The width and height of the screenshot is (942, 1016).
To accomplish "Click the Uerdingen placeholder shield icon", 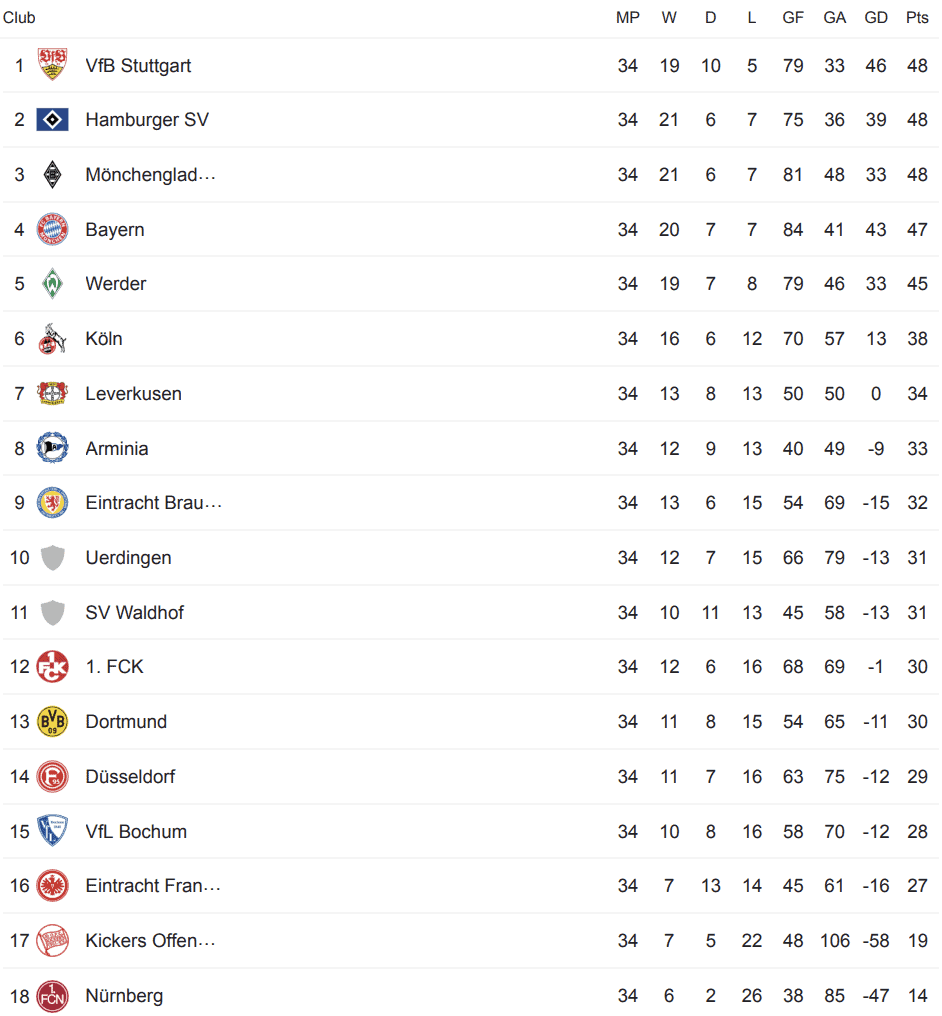I will coord(52,558).
